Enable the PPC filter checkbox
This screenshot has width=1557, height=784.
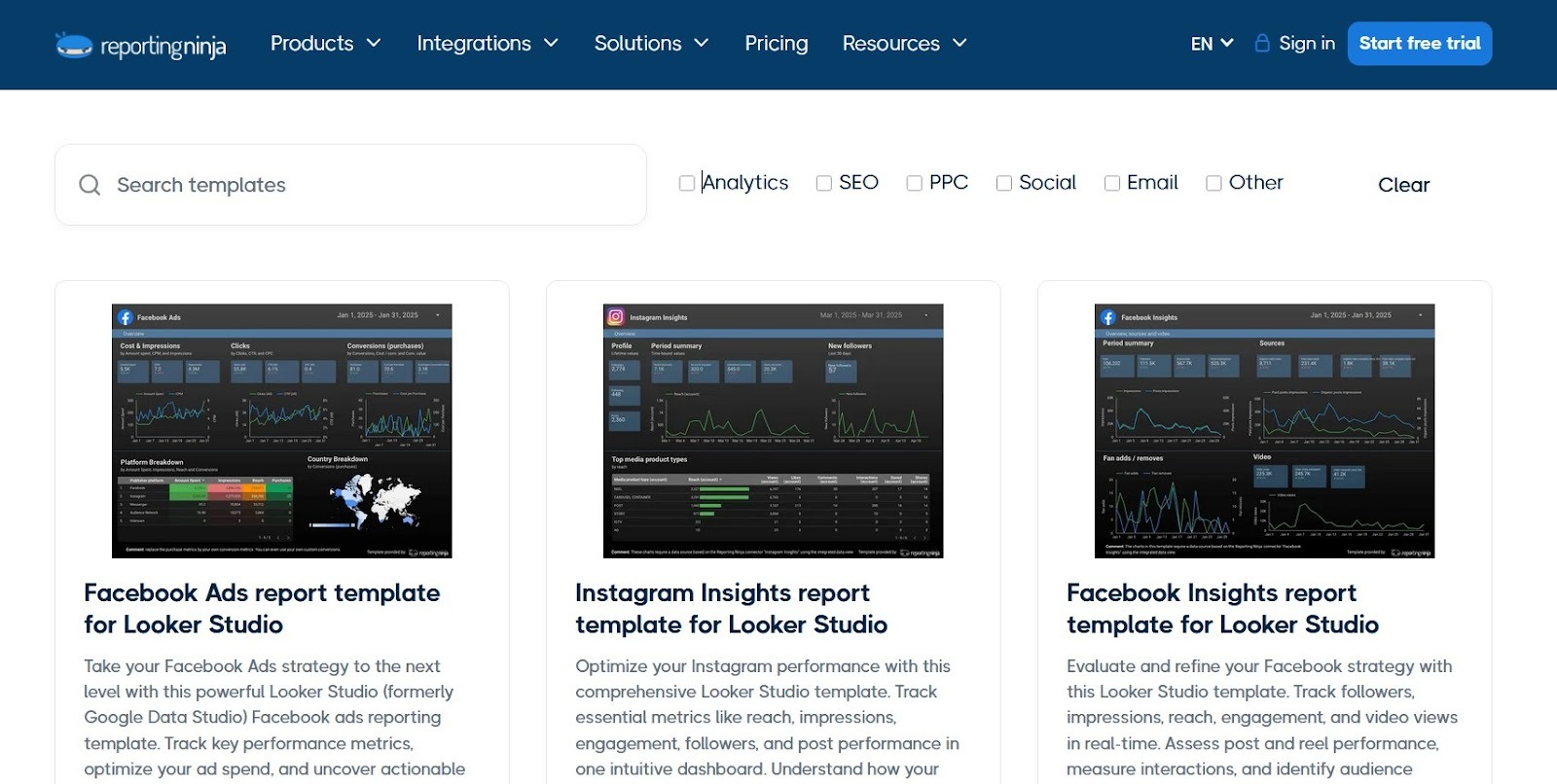pos(914,183)
